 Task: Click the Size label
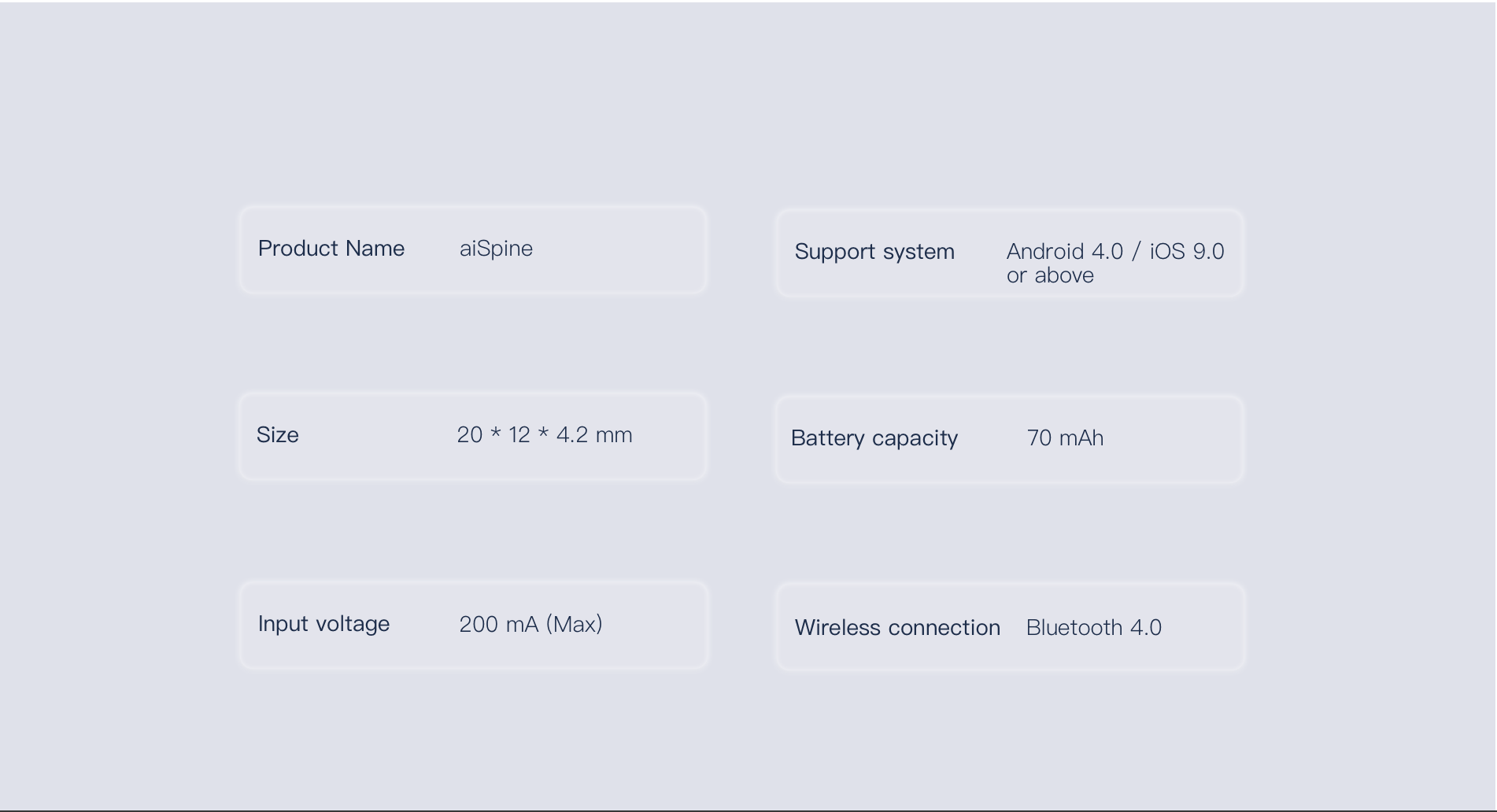(278, 435)
